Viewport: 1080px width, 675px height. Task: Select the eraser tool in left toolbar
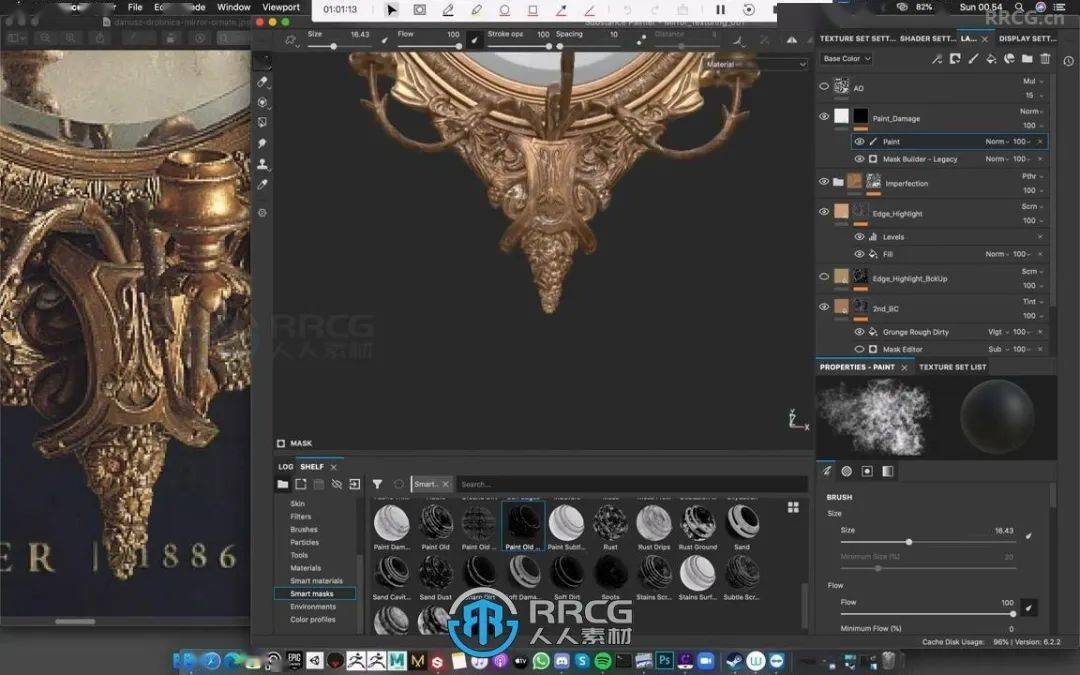(263, 82)
